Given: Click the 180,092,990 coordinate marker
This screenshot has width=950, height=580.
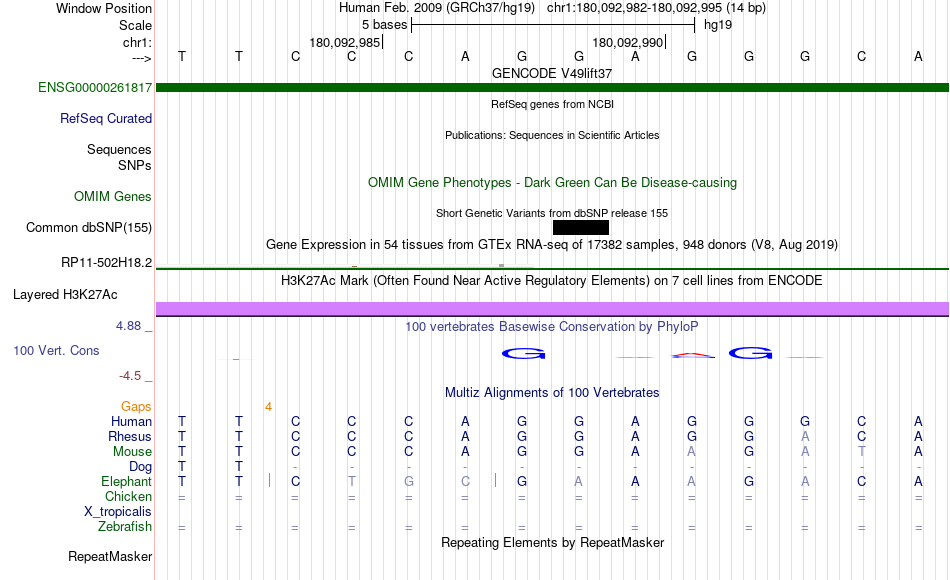Looking at the screenshot, I should pyautogui.click(x=629, y=42).
